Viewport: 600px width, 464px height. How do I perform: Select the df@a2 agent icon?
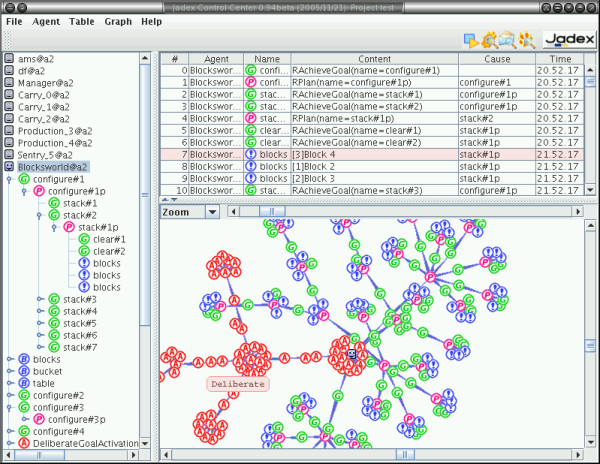pos(9,70)
